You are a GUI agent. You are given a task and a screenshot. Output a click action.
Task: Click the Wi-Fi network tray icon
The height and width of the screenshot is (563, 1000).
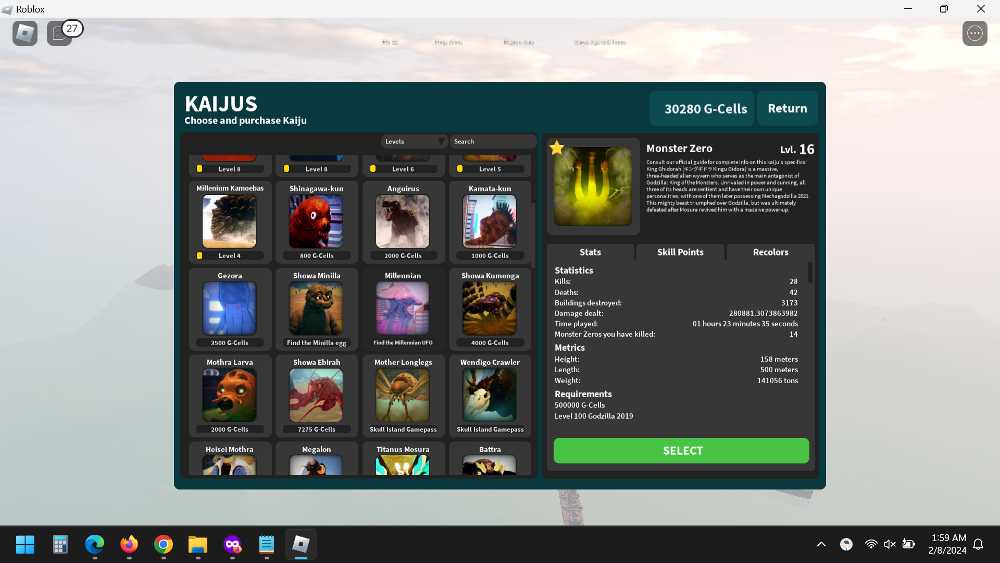coord(871,545)
